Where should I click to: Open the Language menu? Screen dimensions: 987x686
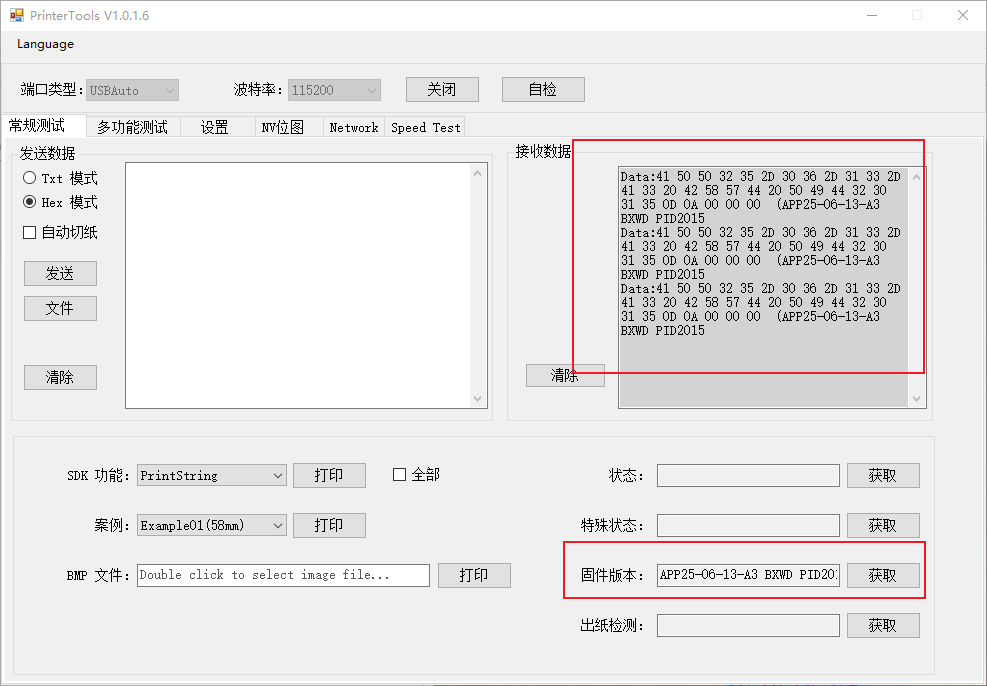click(x=45, y=44)
